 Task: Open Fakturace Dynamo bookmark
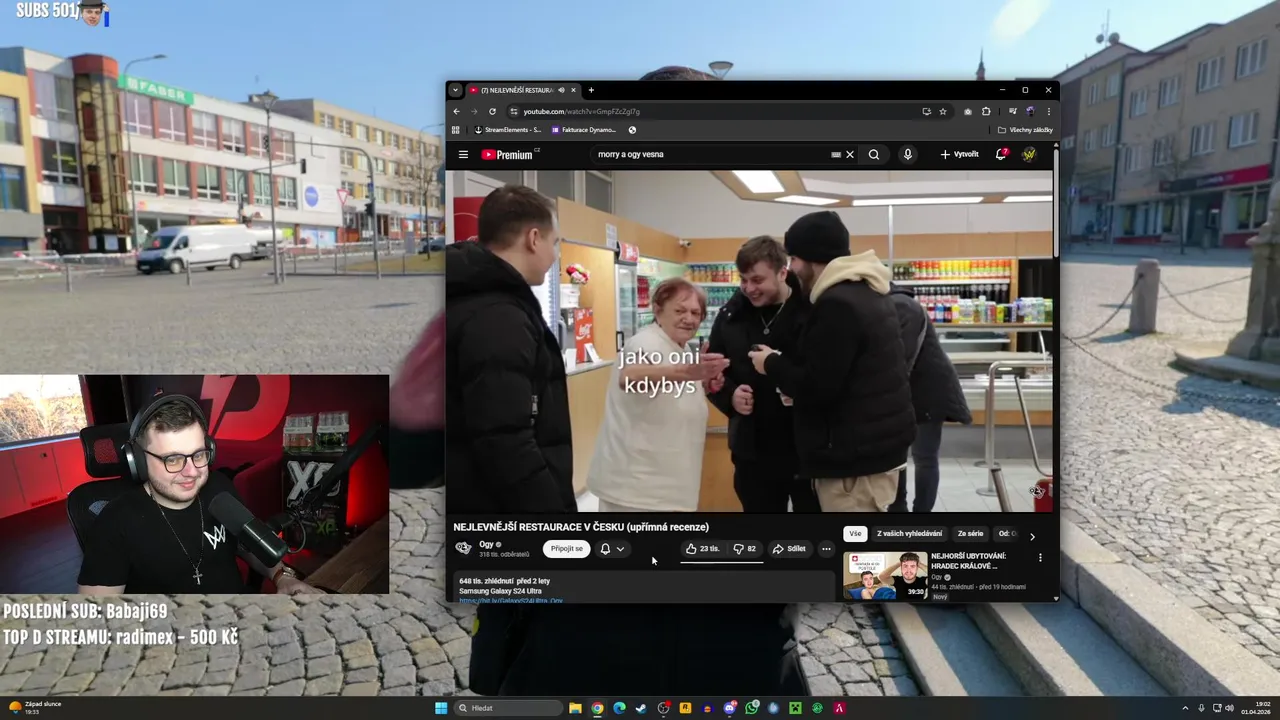pyautogui.click(x=584, y=130)
